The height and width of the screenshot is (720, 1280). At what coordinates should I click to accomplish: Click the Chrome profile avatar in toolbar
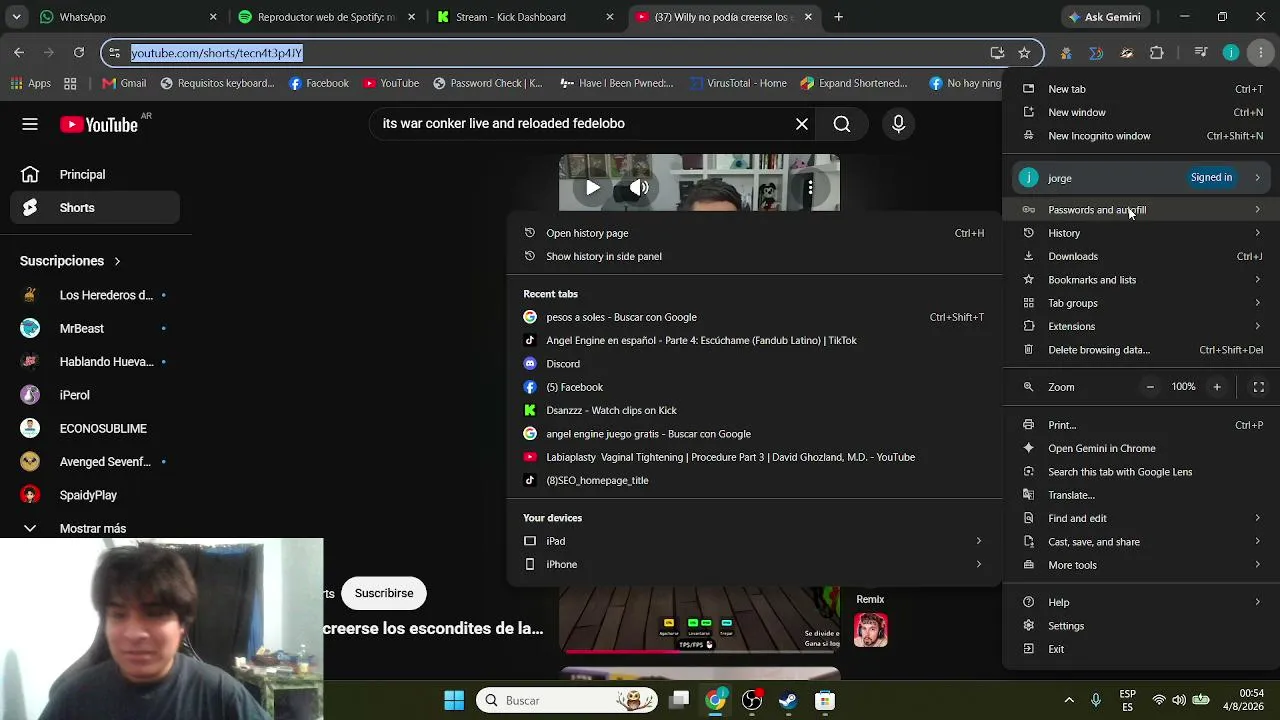[x=1231, y=52]
